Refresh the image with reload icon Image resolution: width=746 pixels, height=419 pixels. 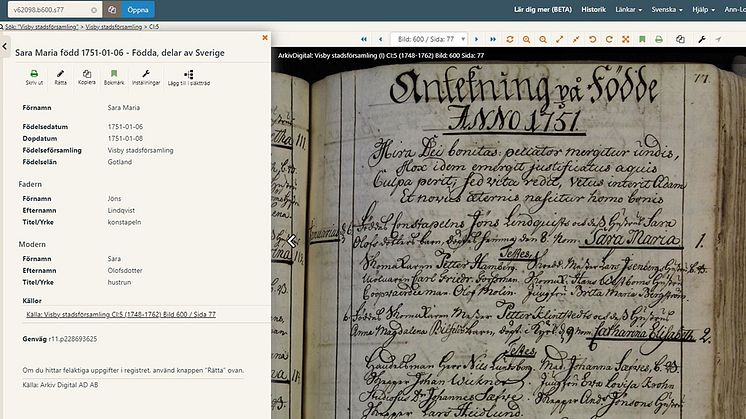click(509, 39)
